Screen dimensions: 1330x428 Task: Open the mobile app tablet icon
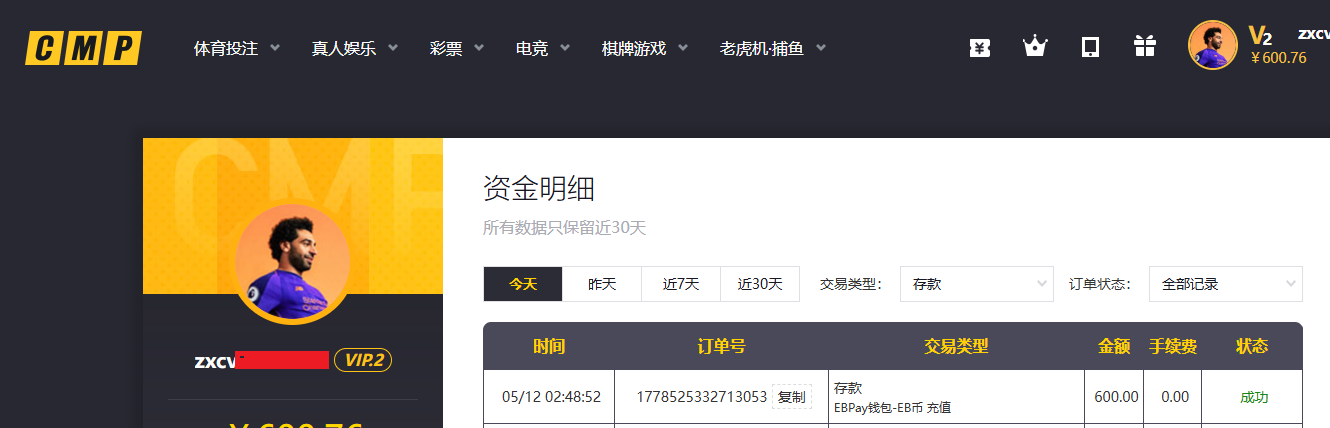[1091, 47]
